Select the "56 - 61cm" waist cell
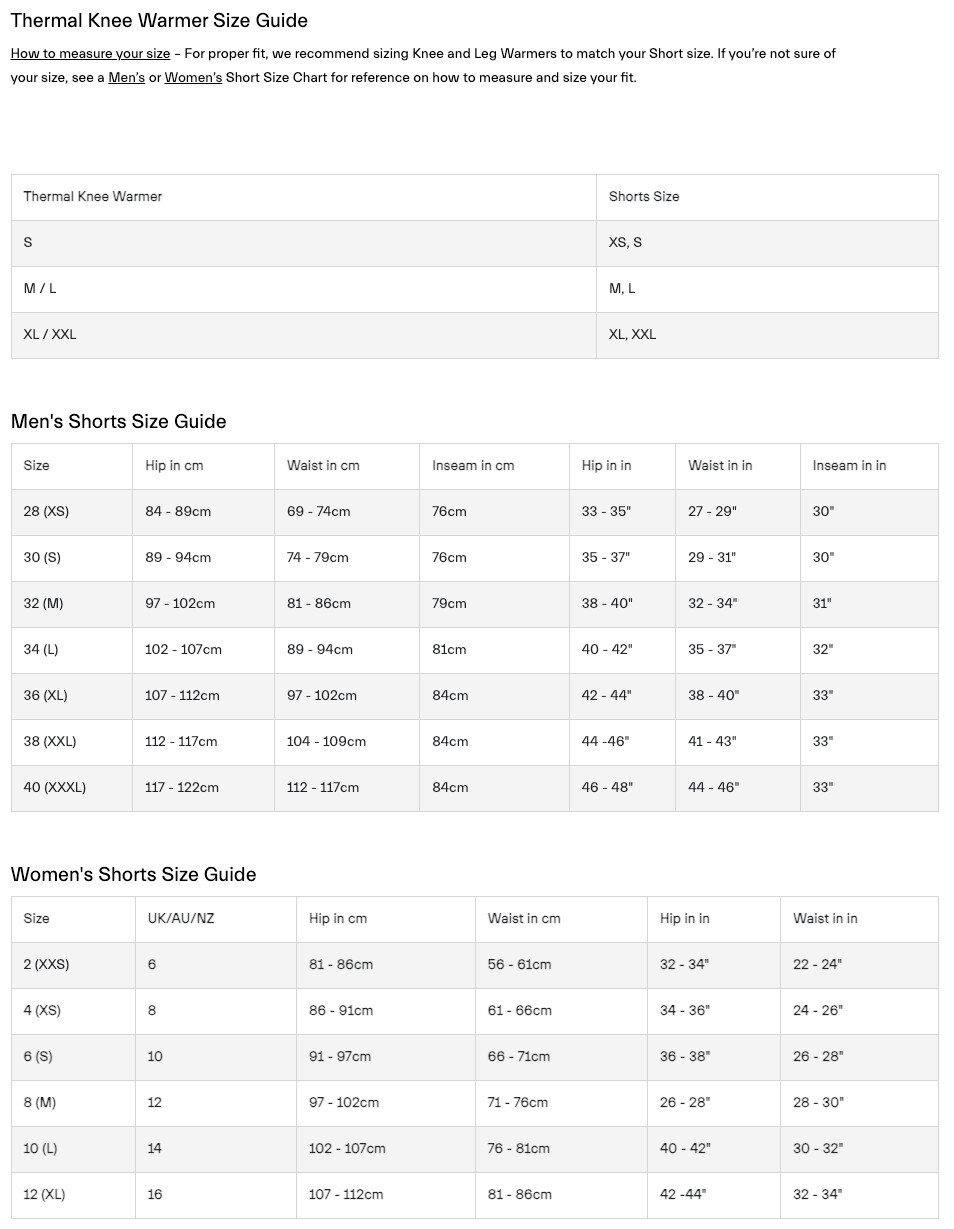 click(x=519, y=965)
